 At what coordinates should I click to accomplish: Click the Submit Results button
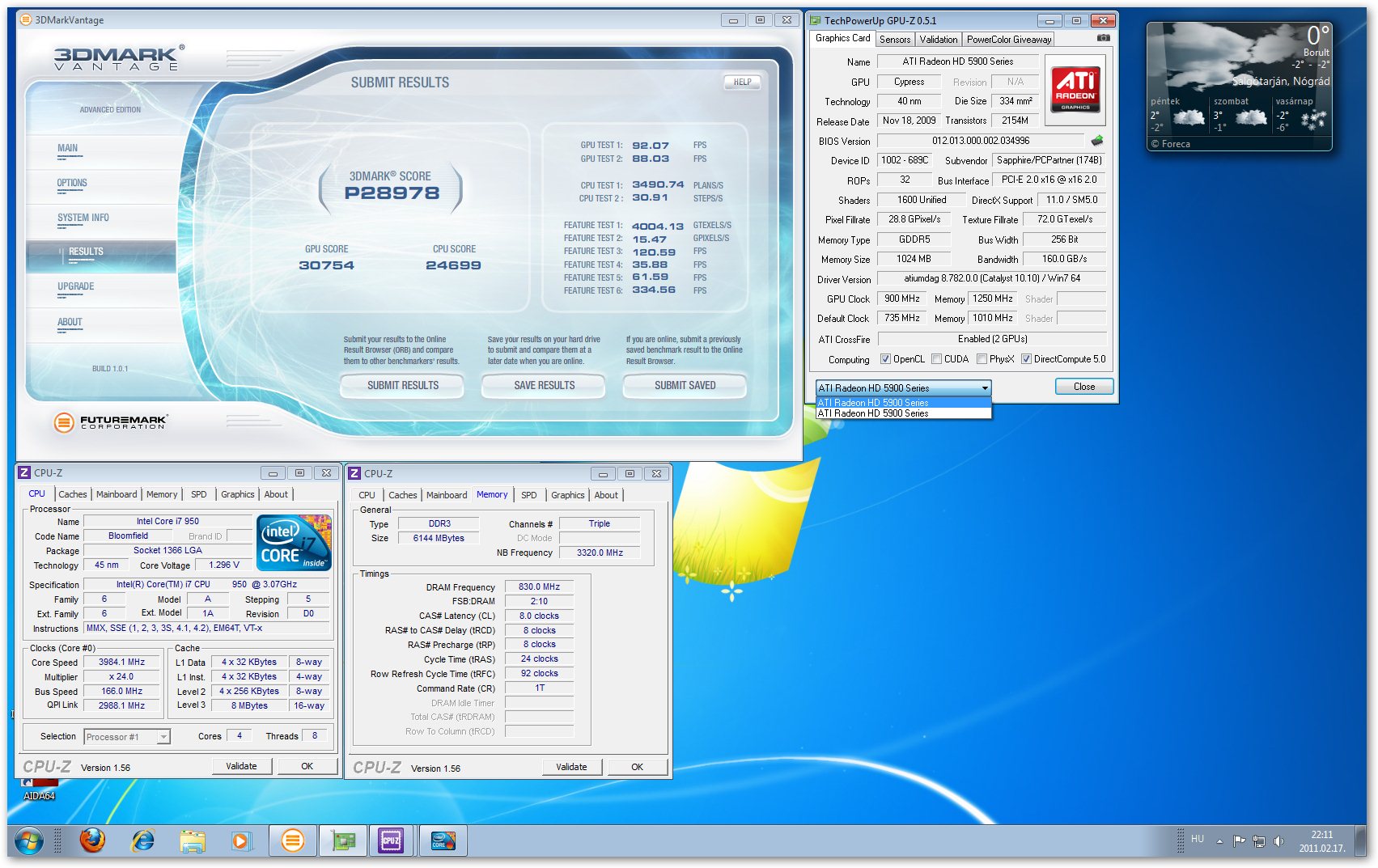click(x=402, y=386)
